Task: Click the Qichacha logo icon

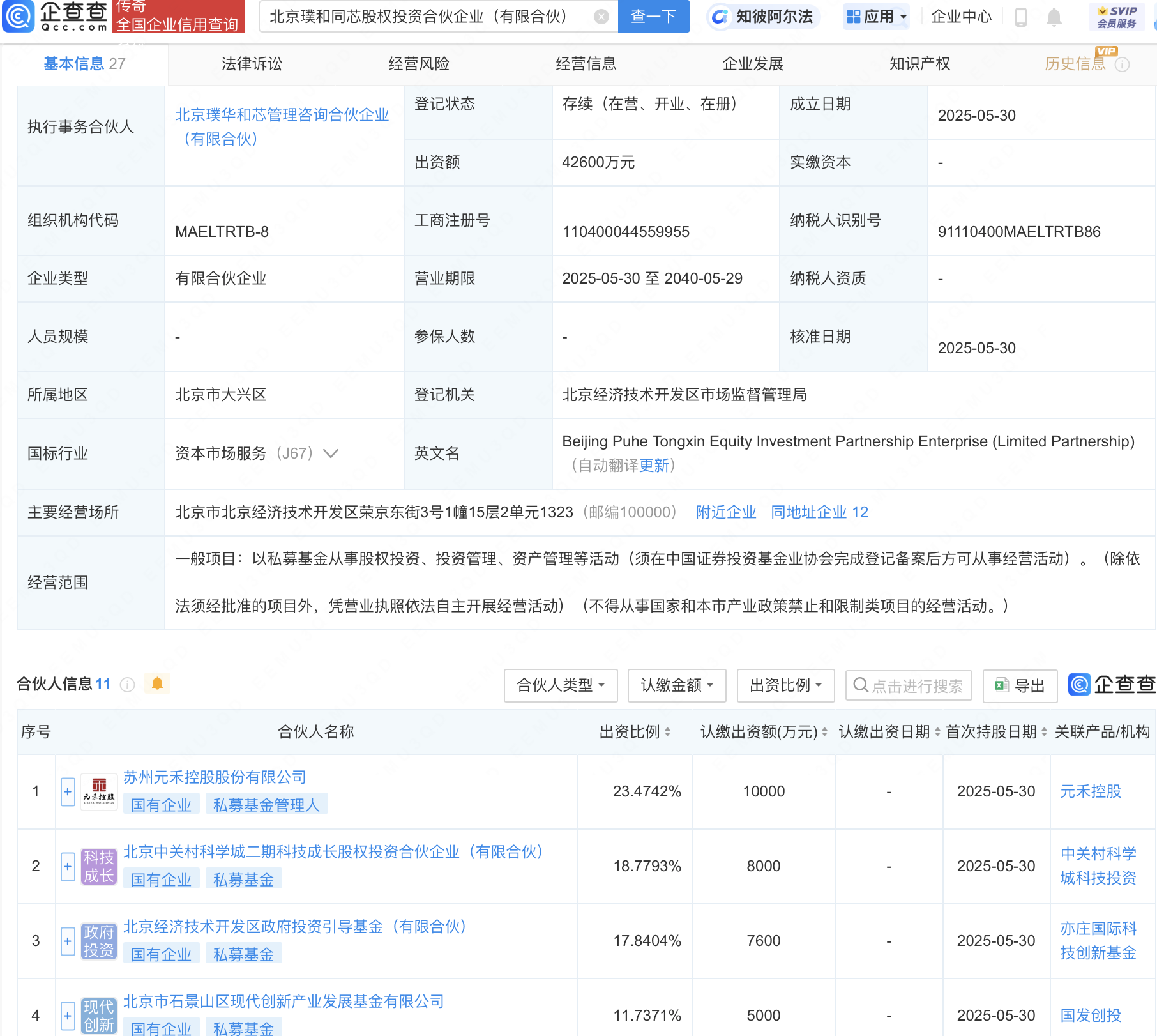Action: click(x=19, y=16)
